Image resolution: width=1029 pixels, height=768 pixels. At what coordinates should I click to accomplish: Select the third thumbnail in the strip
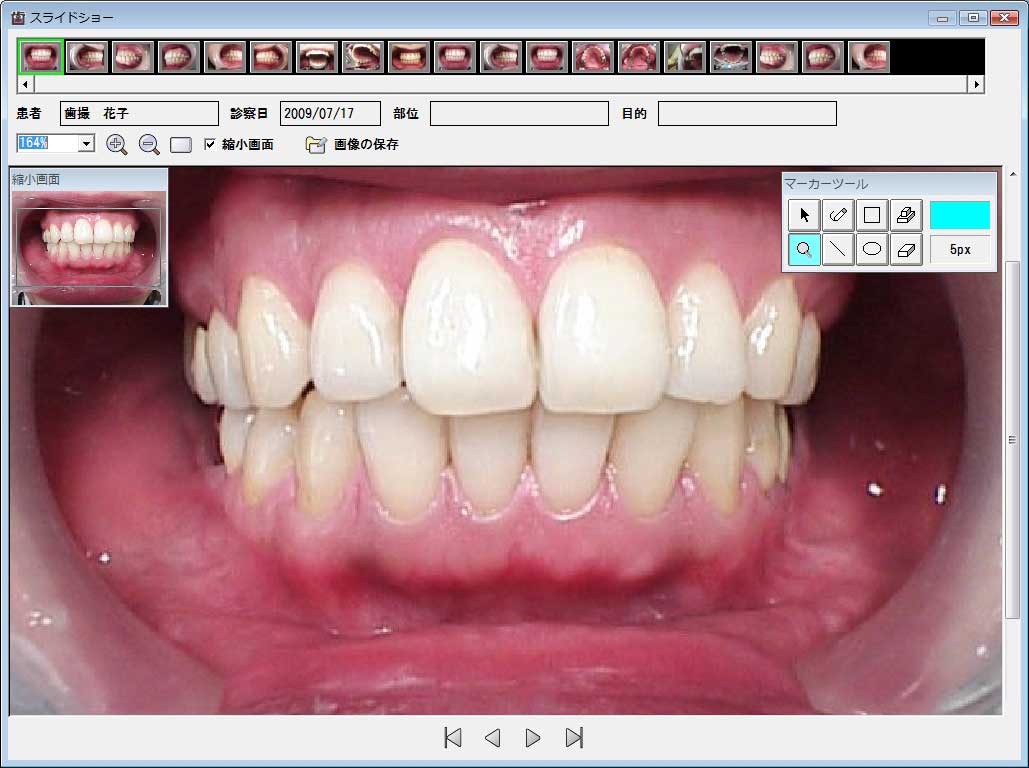point(133,56)
